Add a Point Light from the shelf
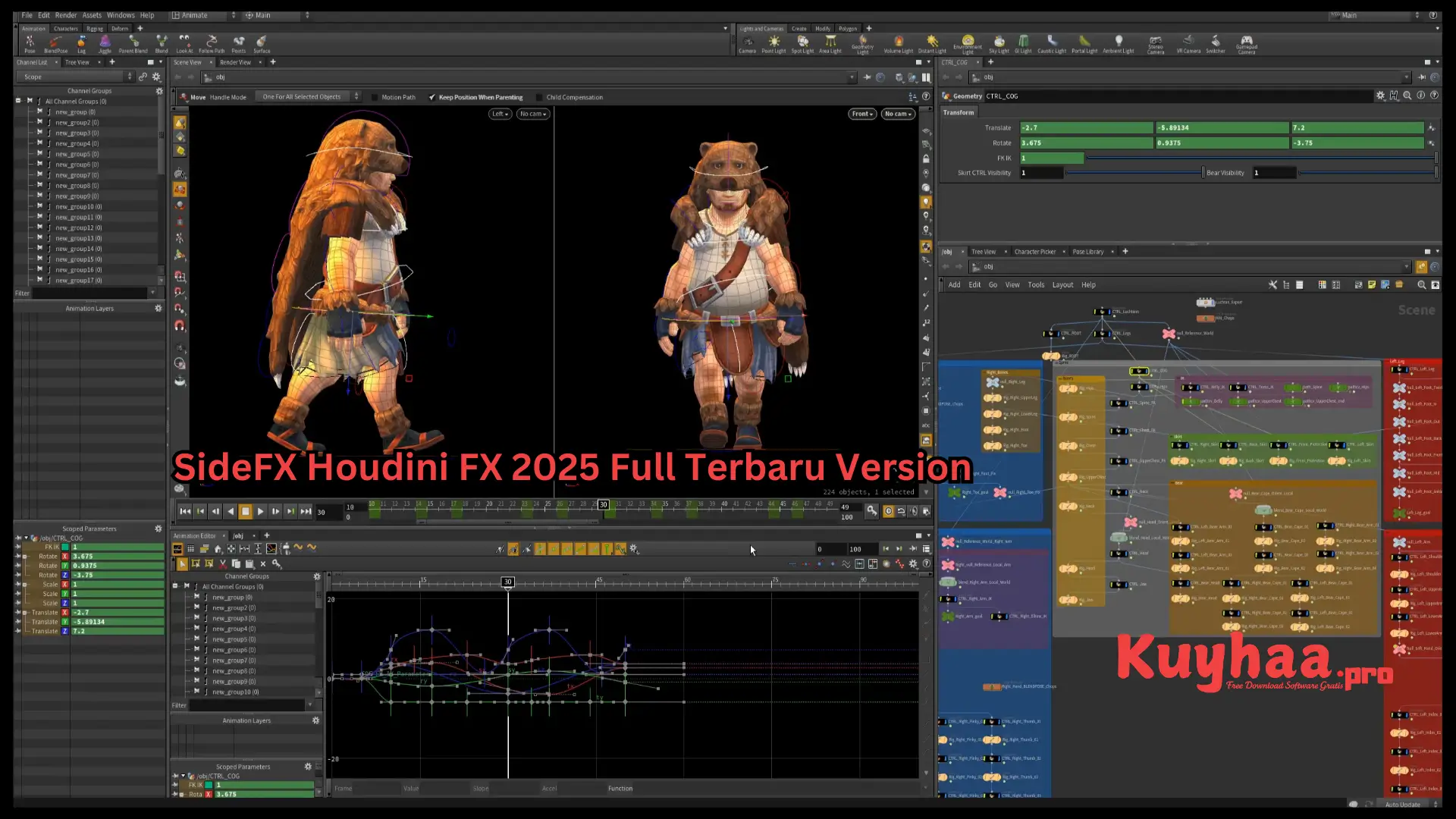This screenshot has height=819, width=1456. [x=773, y=42]
